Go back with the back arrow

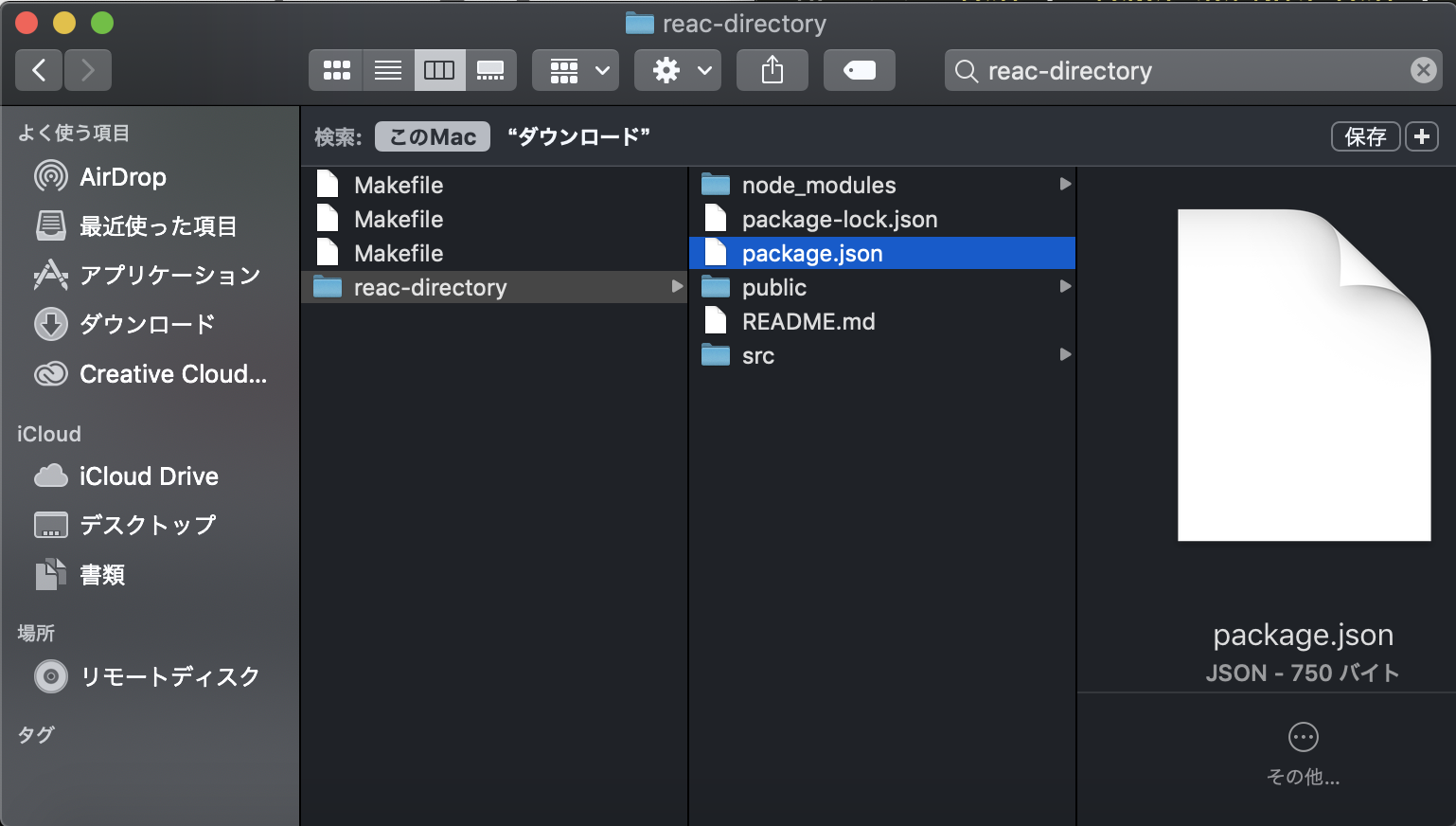(39, 70)
